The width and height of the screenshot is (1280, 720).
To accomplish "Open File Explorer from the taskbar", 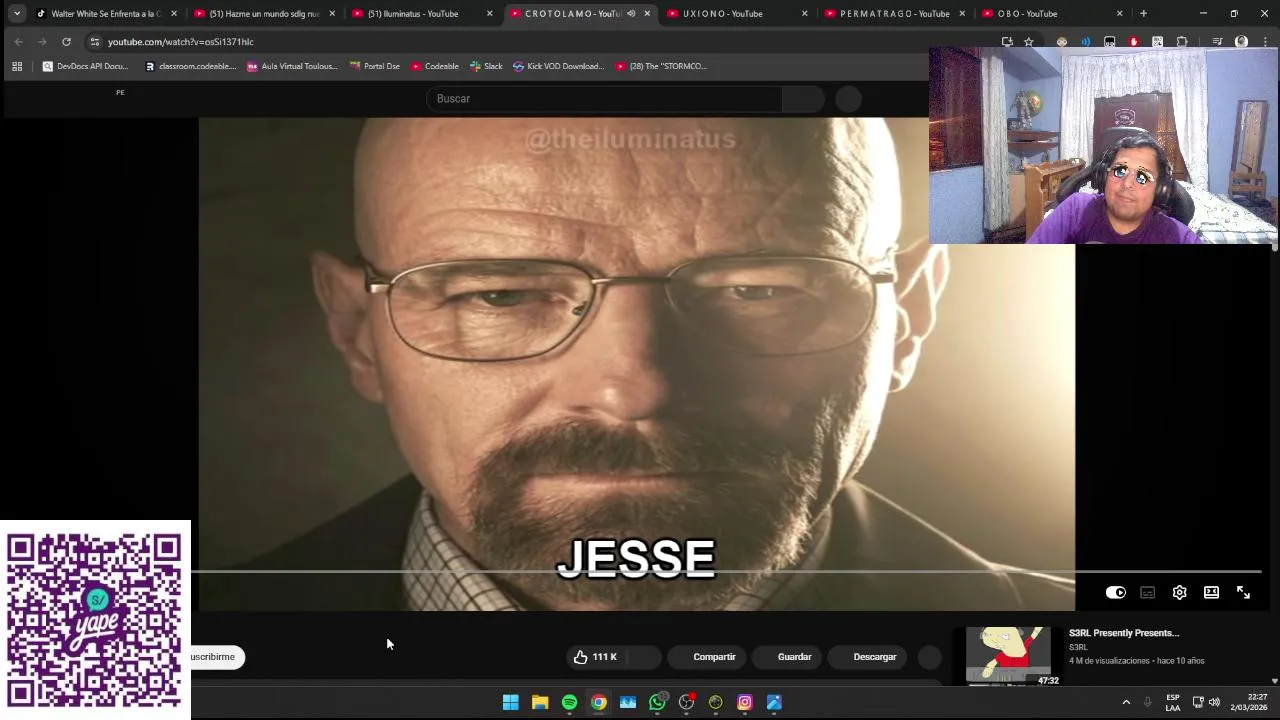I will 540,702.
